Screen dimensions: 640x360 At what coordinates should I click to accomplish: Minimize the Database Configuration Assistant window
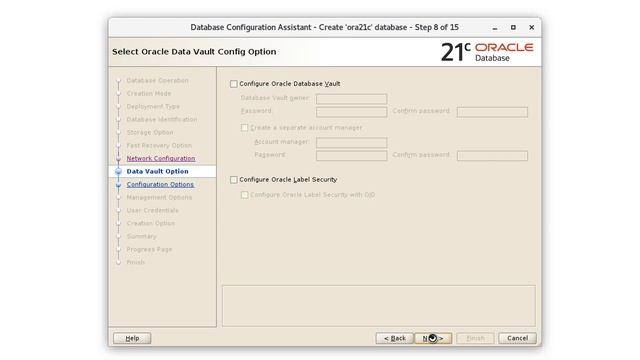click(495, 28)
